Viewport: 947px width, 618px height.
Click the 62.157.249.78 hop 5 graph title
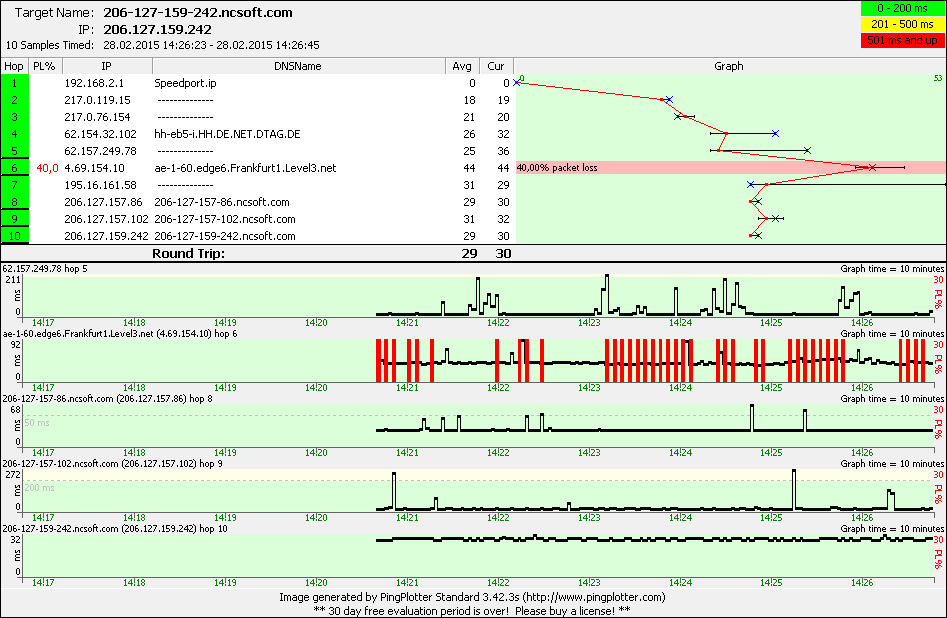pos(45,269)
